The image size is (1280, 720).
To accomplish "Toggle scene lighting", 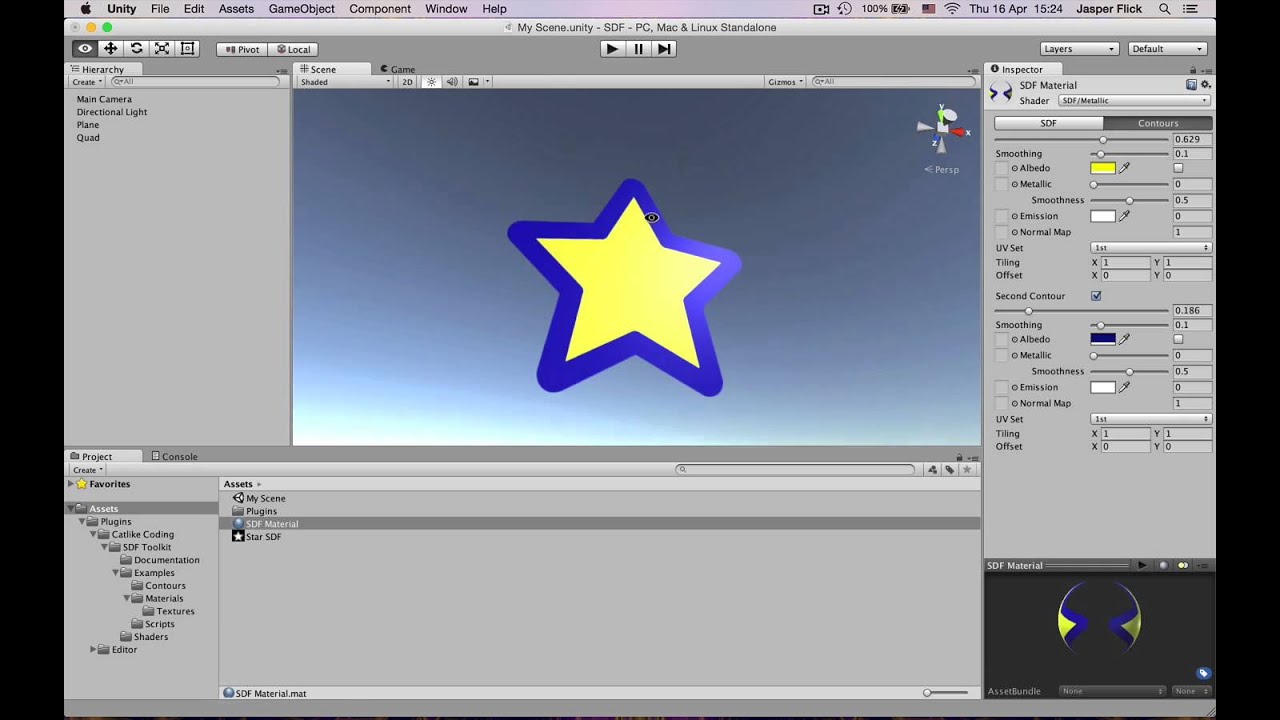I will [x=430, y=81].
